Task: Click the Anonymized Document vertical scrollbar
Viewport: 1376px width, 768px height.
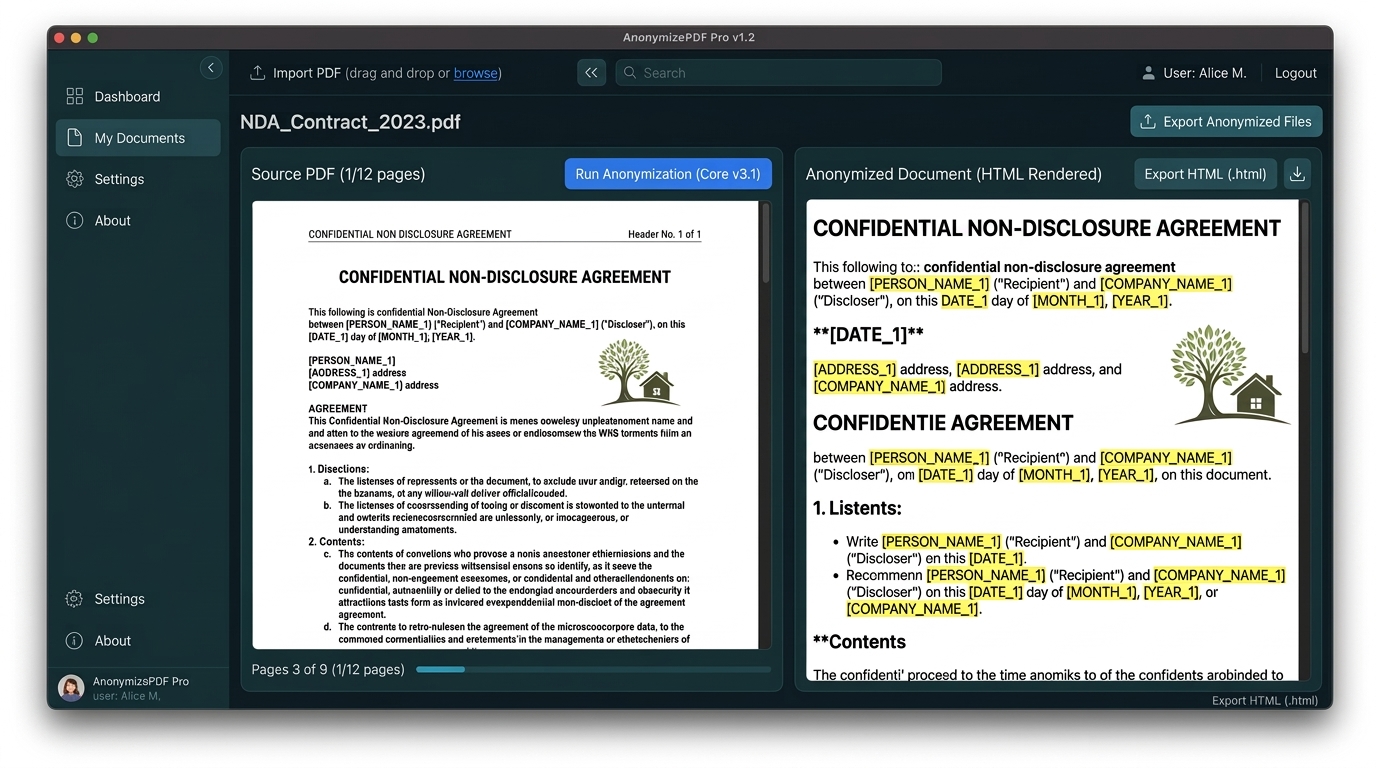Action: [x=1304, y=277]
